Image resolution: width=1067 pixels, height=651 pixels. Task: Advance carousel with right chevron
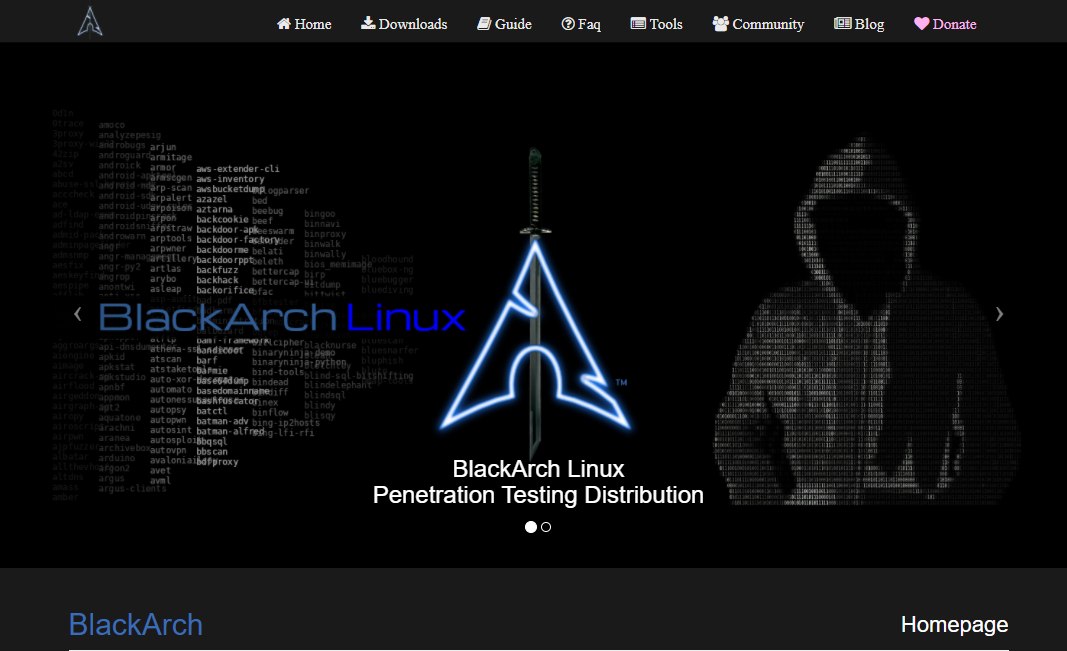(999, 314)
